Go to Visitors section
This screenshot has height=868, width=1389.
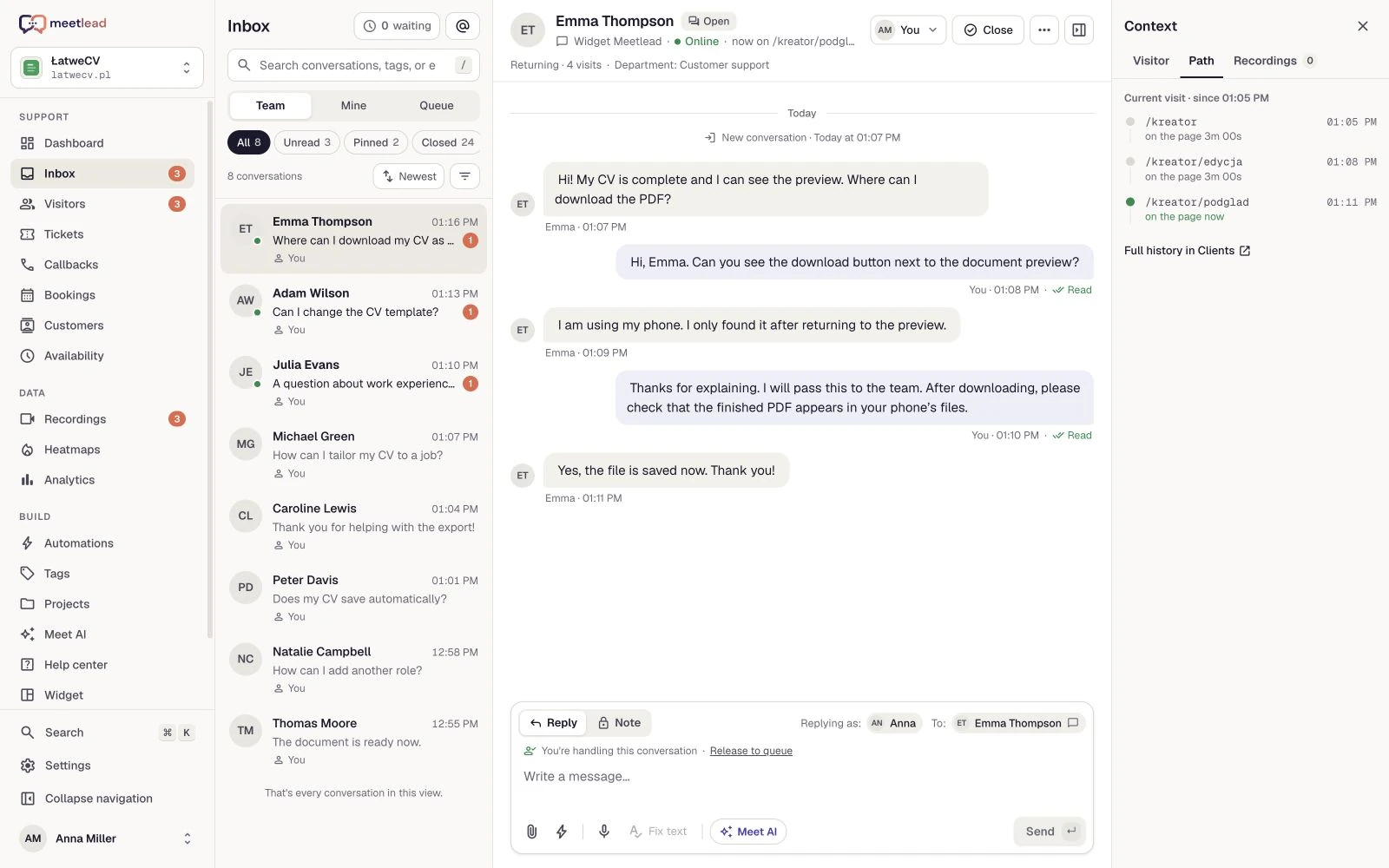click(x=102, y=204)
